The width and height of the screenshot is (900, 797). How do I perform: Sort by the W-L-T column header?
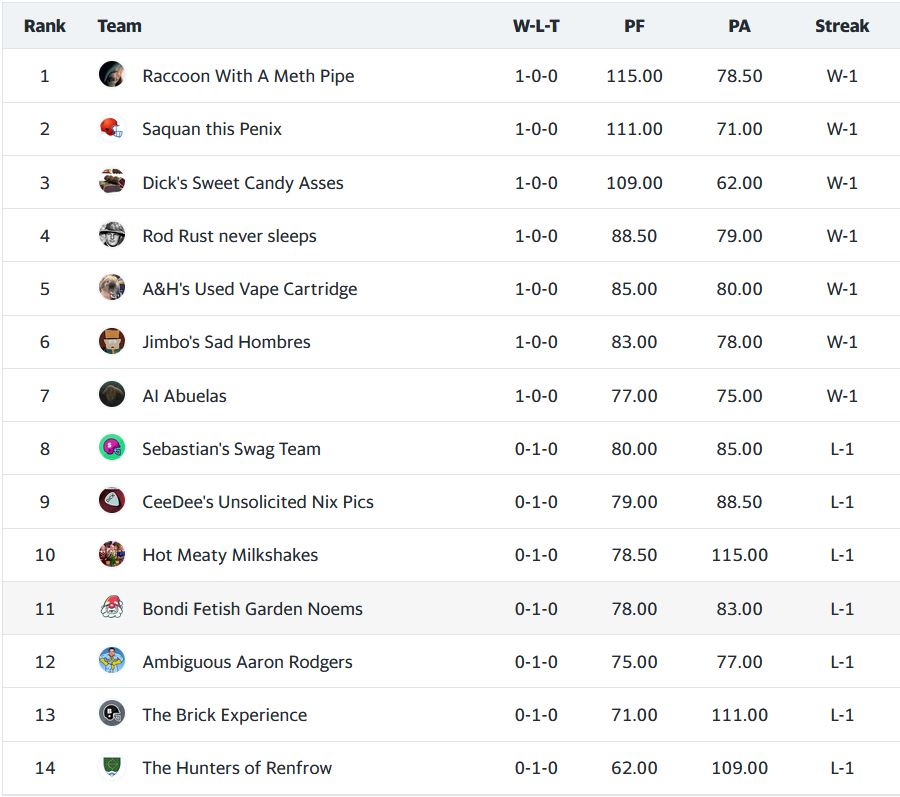pyautogui.click(x=536, y=26)
